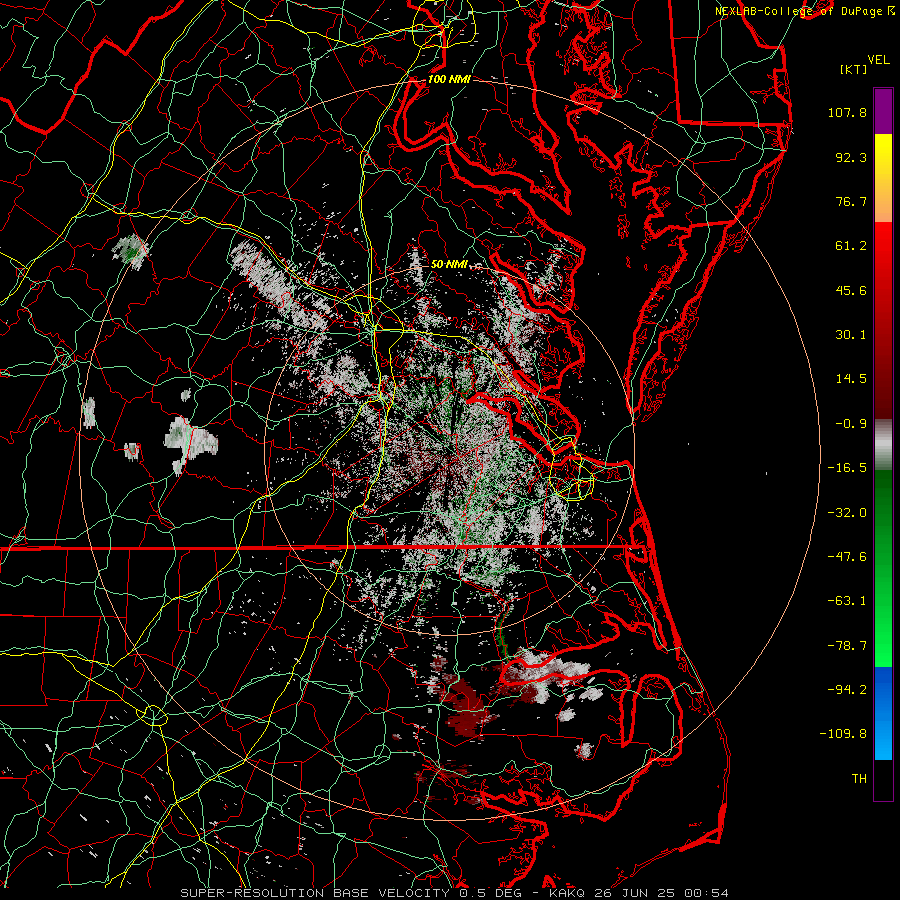Click the -0.9 velocity scale value
900x900 pixels.
(x=851, y=424)
